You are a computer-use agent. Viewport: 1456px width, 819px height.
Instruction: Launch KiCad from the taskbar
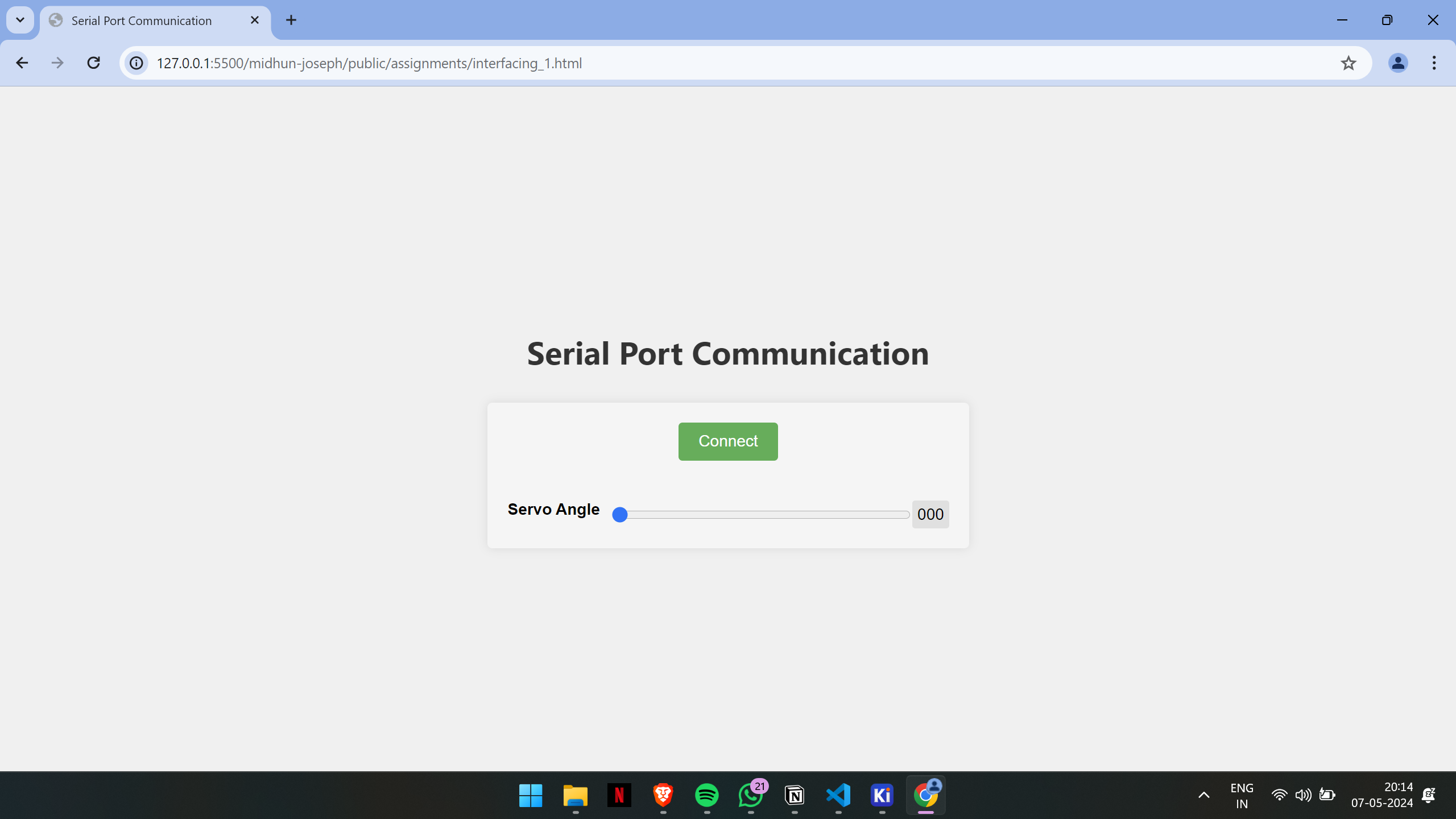click(882, 795)
